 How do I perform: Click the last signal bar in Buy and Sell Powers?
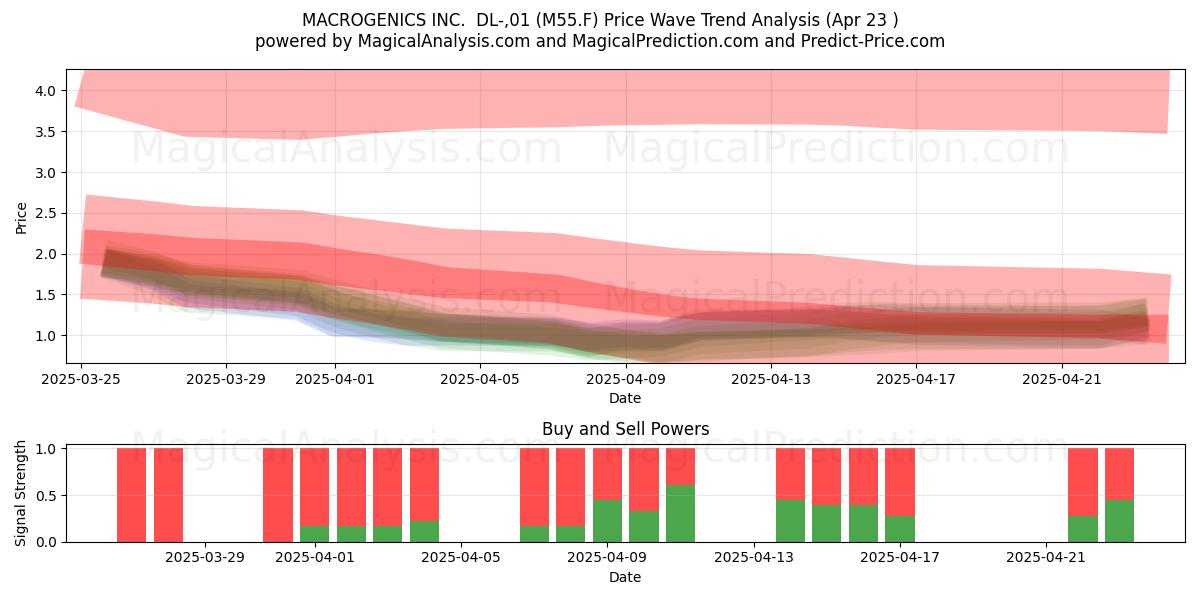point(1119,495)
